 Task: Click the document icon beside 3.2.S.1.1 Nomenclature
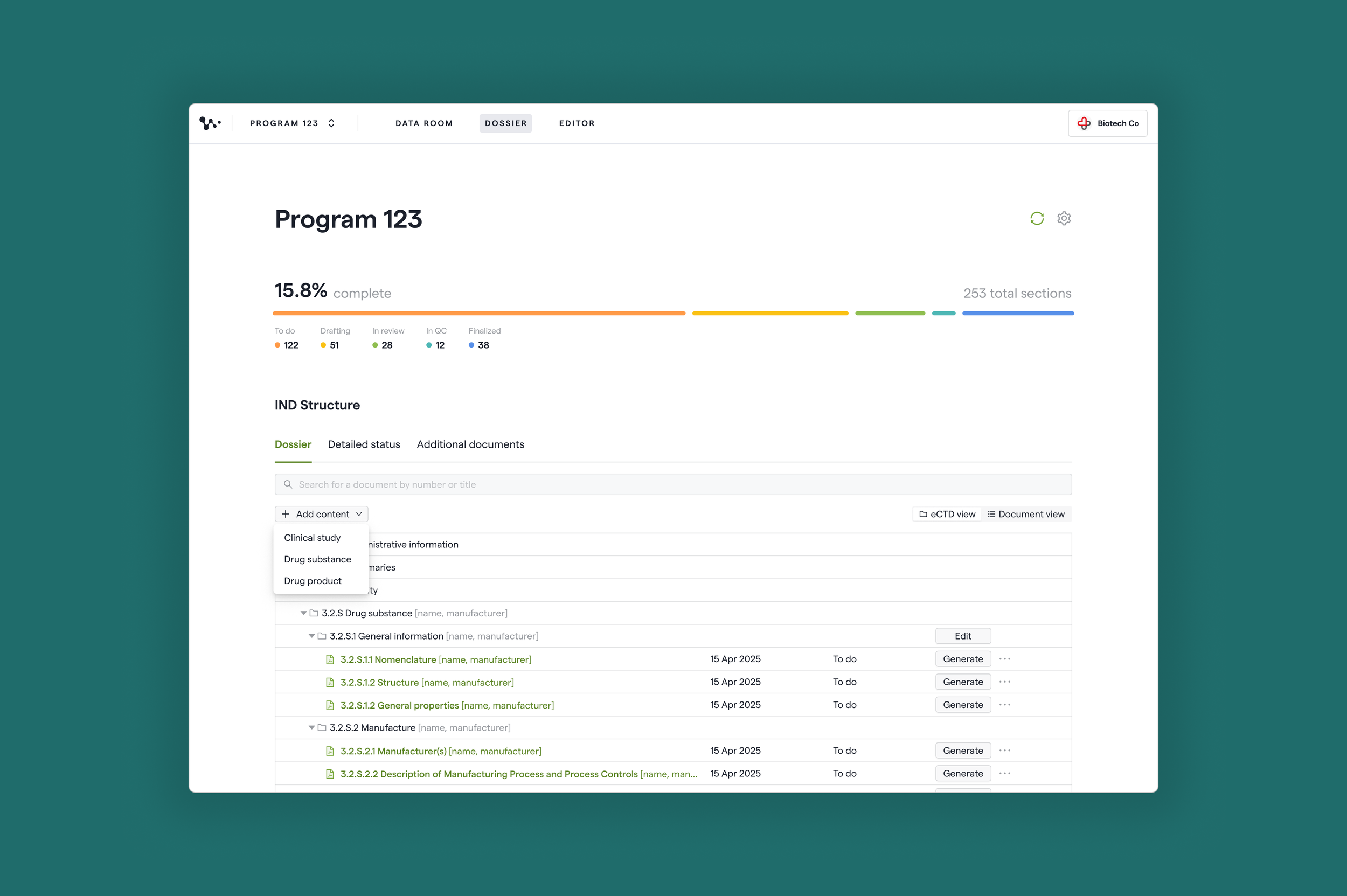point(330,659)
